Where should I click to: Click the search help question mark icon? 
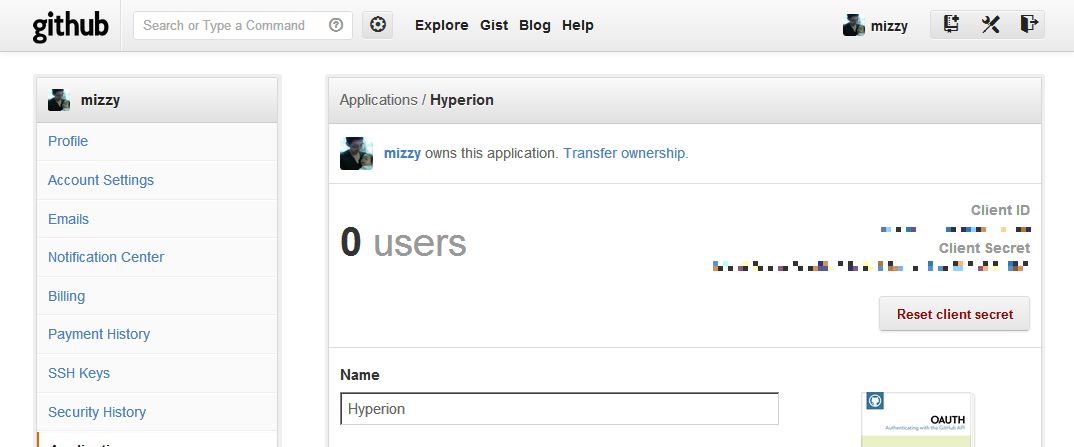[x=336, y=26]
